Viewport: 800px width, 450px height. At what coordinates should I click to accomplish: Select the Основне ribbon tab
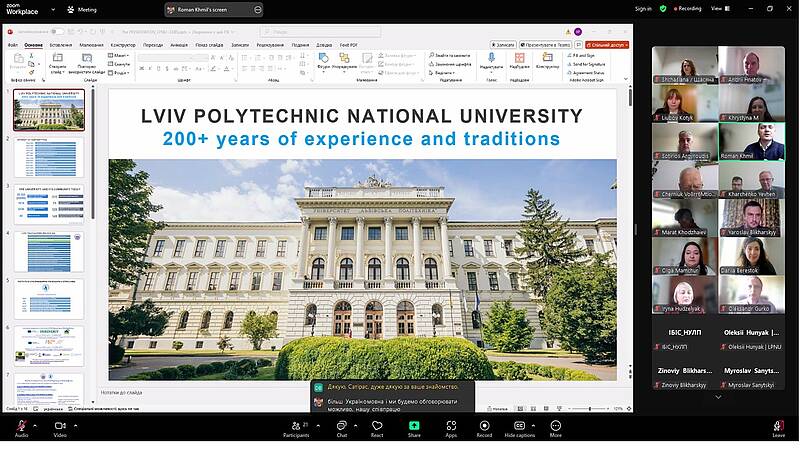click(34, 45)
